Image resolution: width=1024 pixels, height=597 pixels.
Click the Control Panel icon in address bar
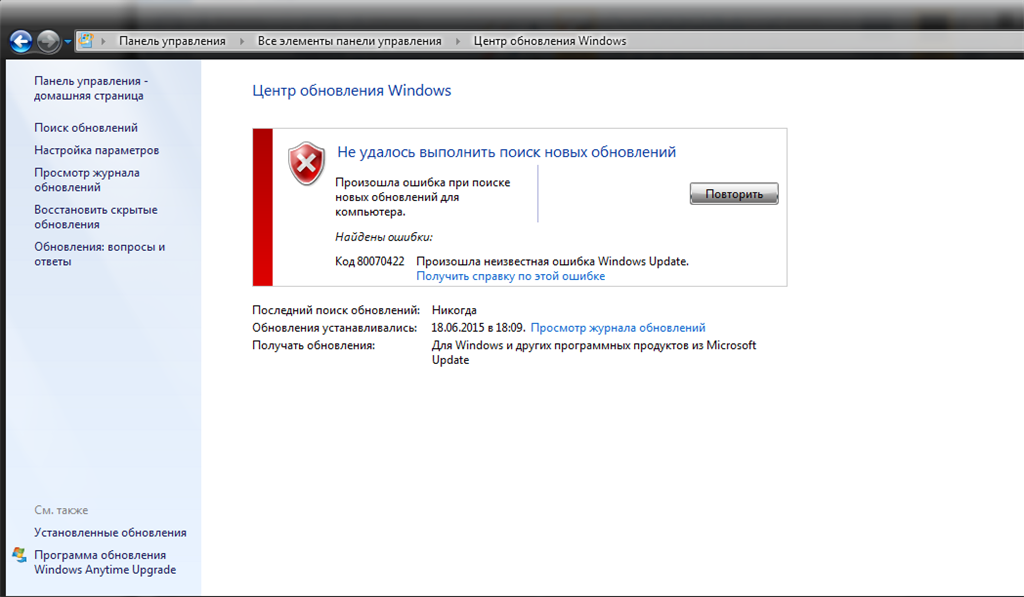[86, 40]
